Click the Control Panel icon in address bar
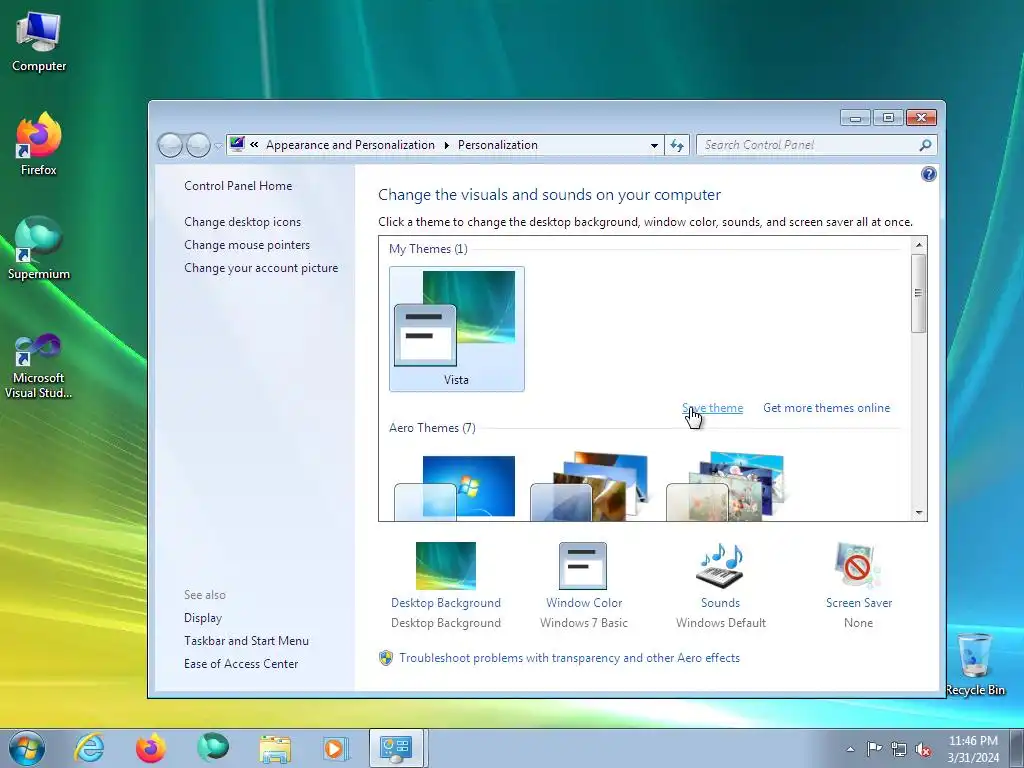 (237, 144)
